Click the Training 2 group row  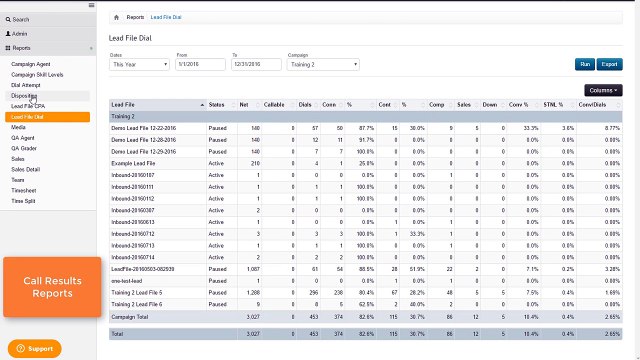pos(366,116)
